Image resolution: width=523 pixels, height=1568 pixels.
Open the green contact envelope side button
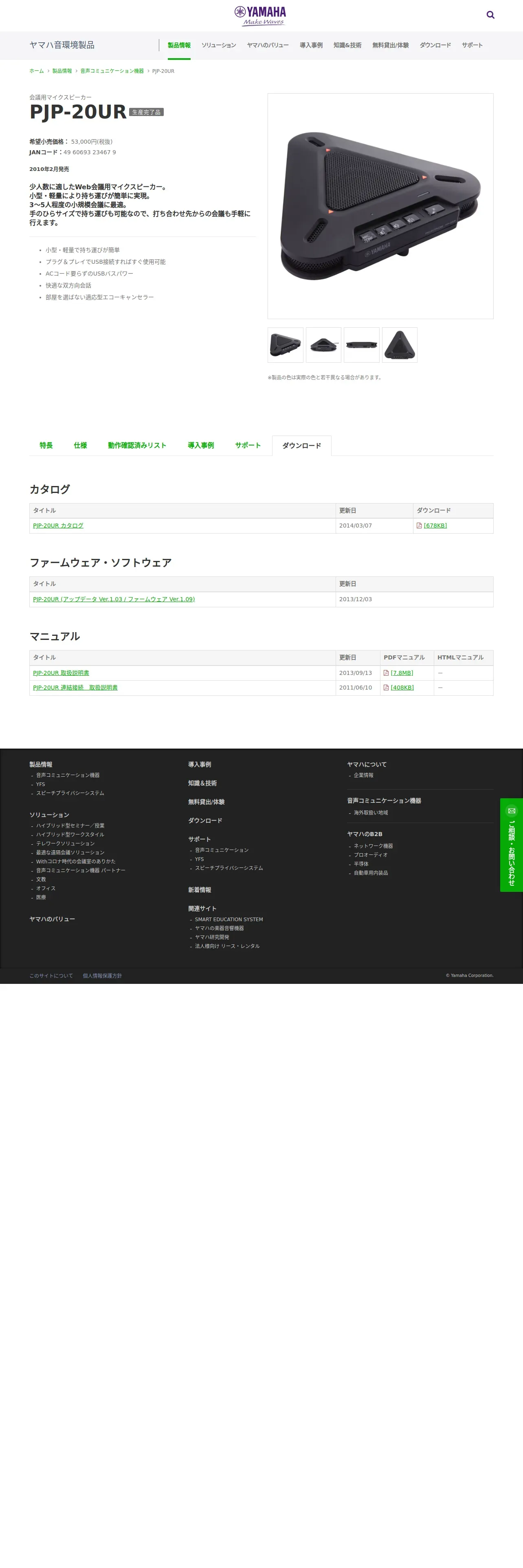coord(512,845)
